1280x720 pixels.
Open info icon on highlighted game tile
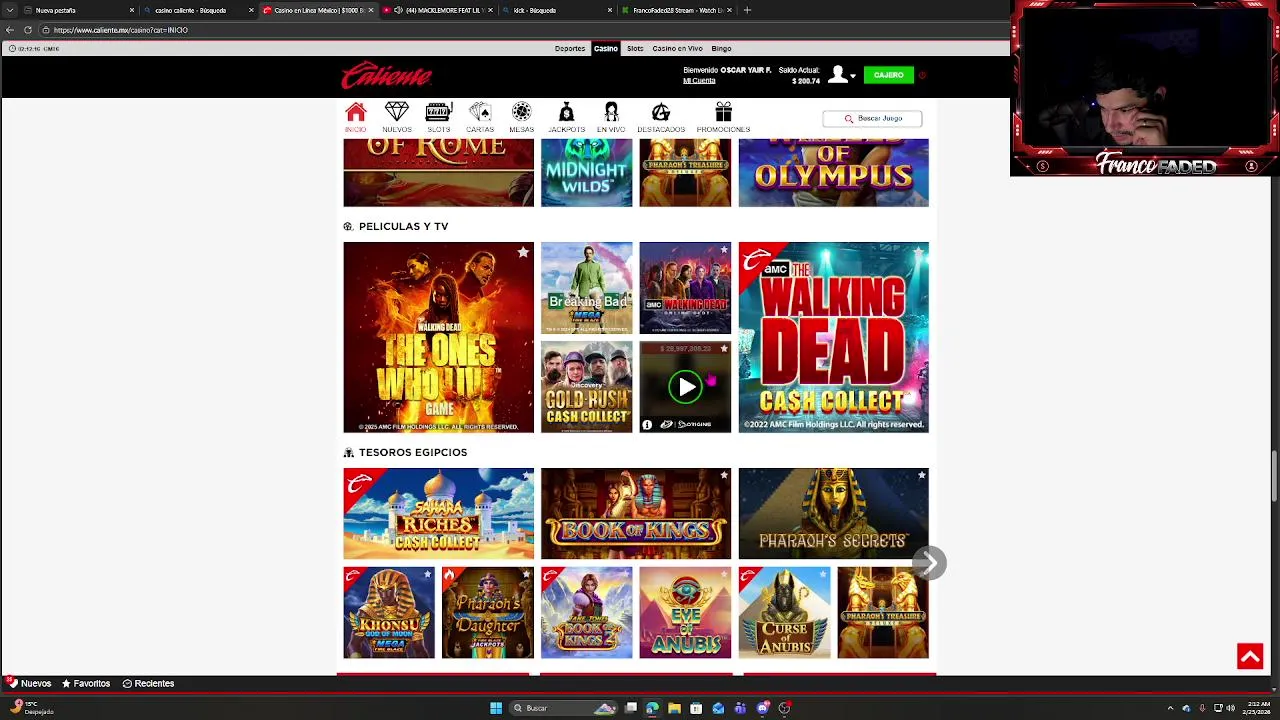(x=647, y=425)
